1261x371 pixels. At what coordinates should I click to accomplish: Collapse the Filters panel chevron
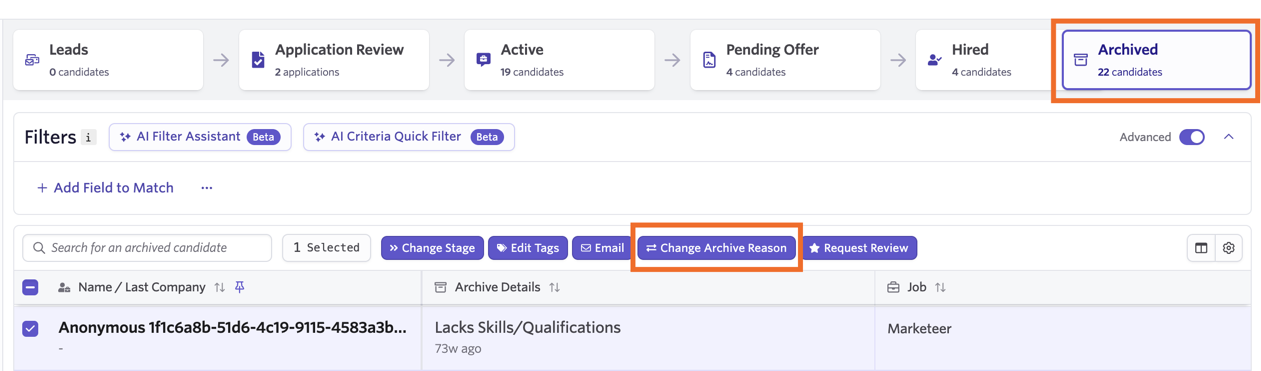click(1229, 137)
